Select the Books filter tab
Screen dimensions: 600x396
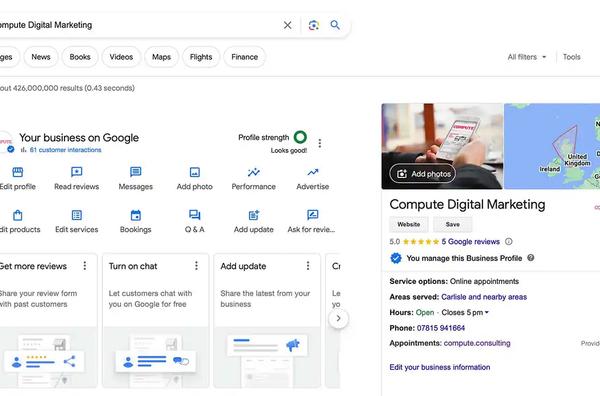(x=80, y=57)
